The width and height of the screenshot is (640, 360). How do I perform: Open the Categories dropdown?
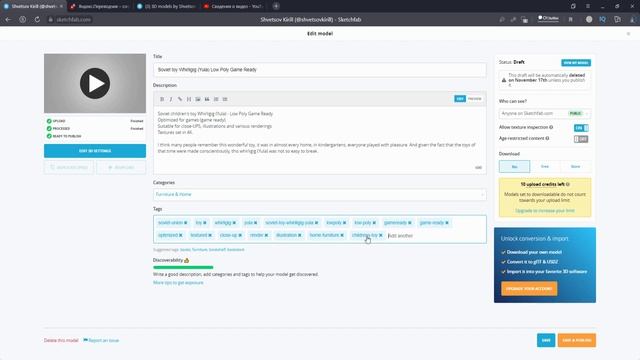coord(320,195)
